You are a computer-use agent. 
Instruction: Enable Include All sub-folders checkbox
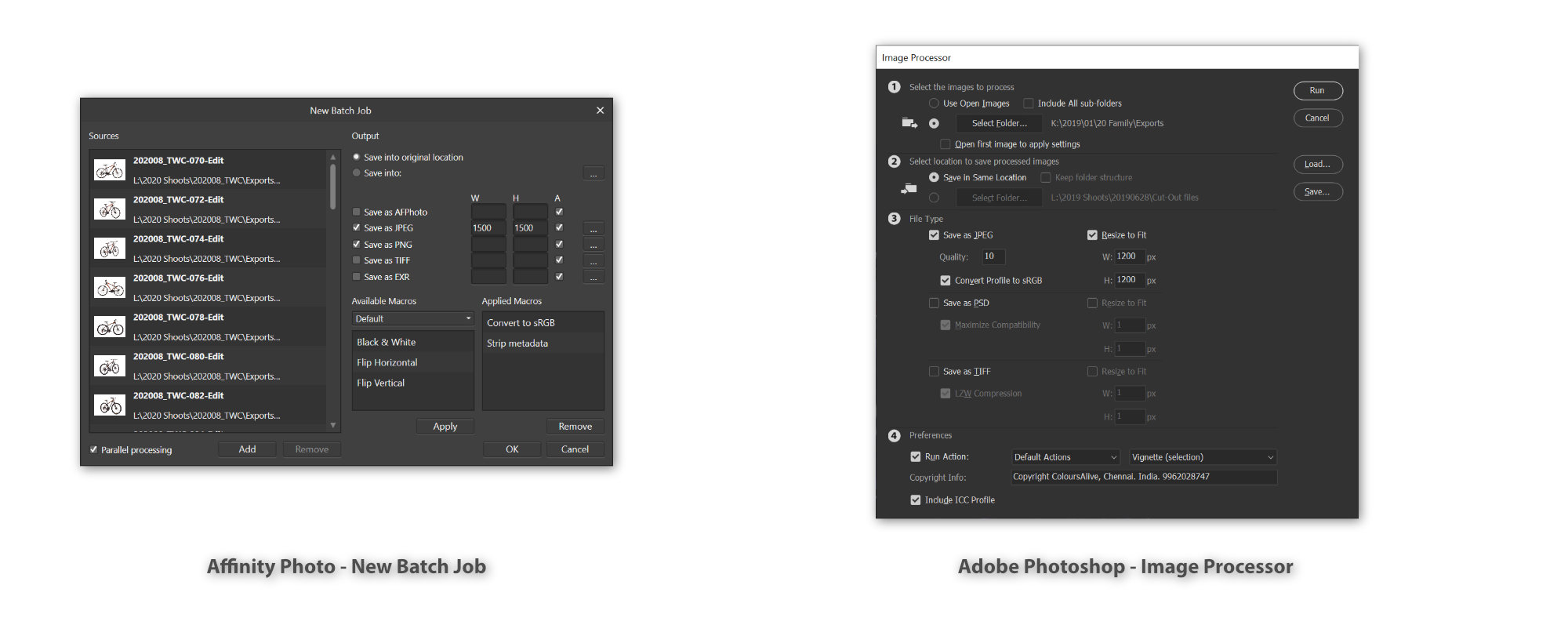tap(1029, 104)
